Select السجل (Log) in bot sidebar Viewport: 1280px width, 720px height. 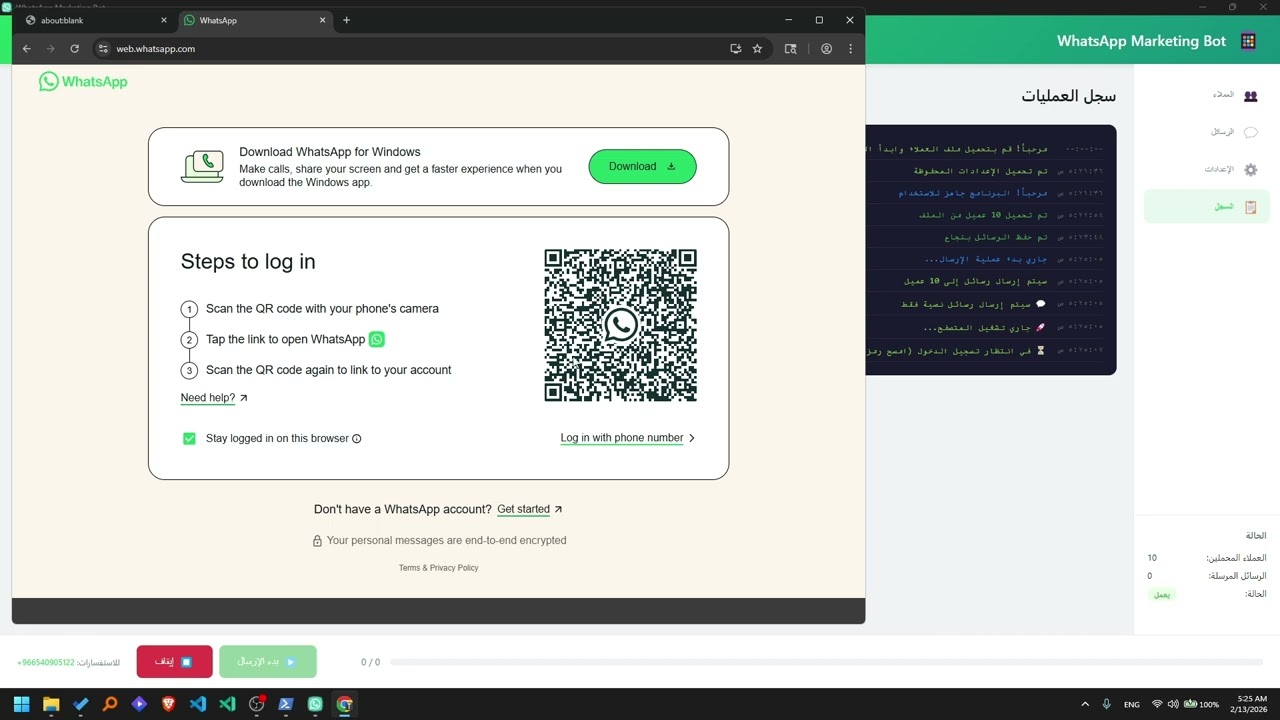click(x=1207, y=207)
